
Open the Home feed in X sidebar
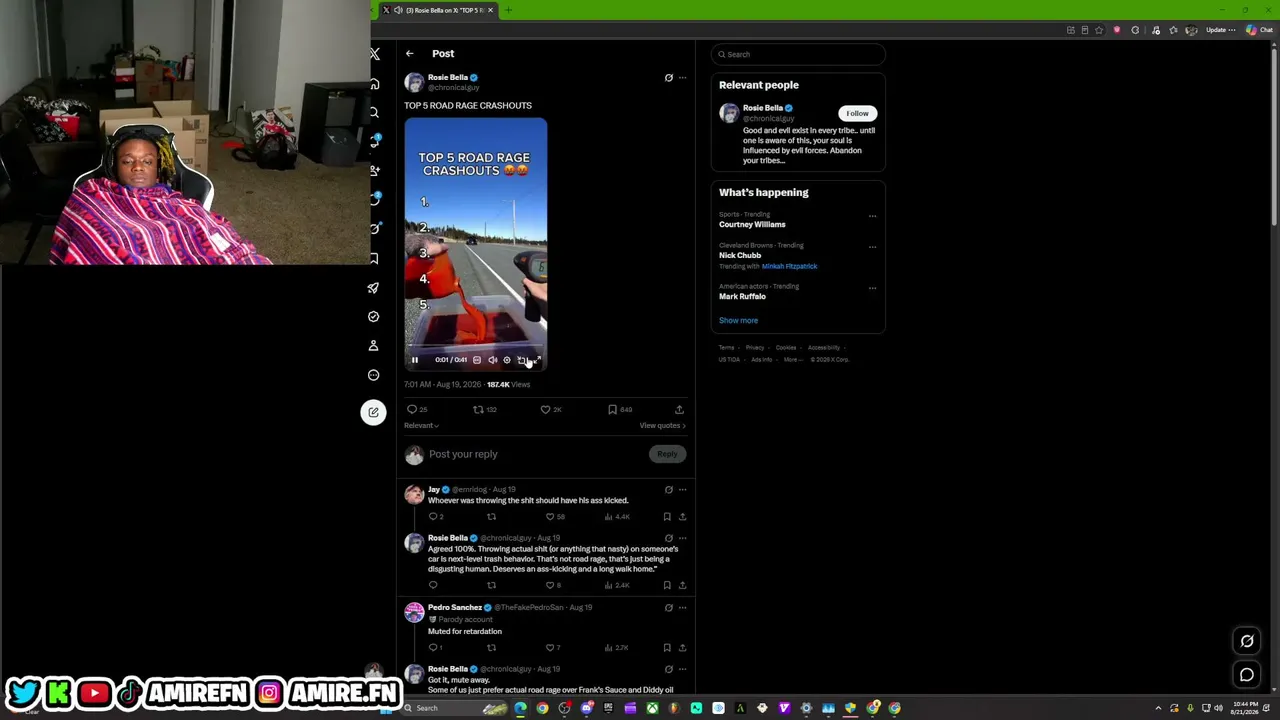374,84
